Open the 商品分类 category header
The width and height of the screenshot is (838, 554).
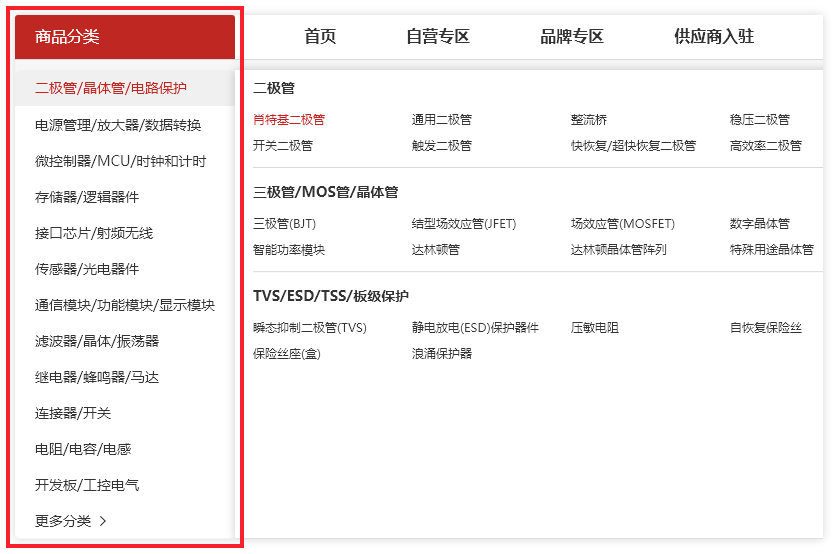coord(125,37)
